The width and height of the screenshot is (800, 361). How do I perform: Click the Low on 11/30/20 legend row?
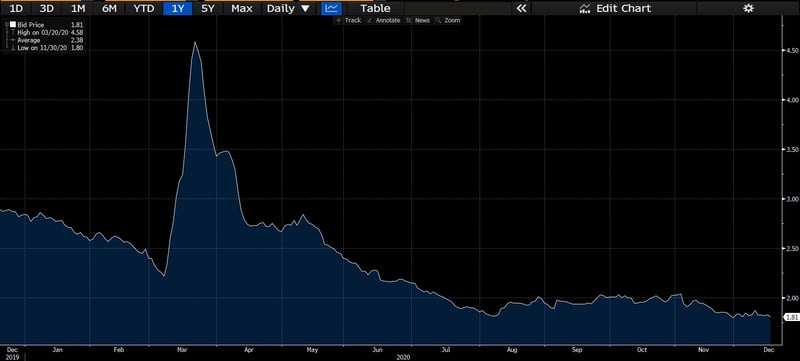click(x=50, y=47)
